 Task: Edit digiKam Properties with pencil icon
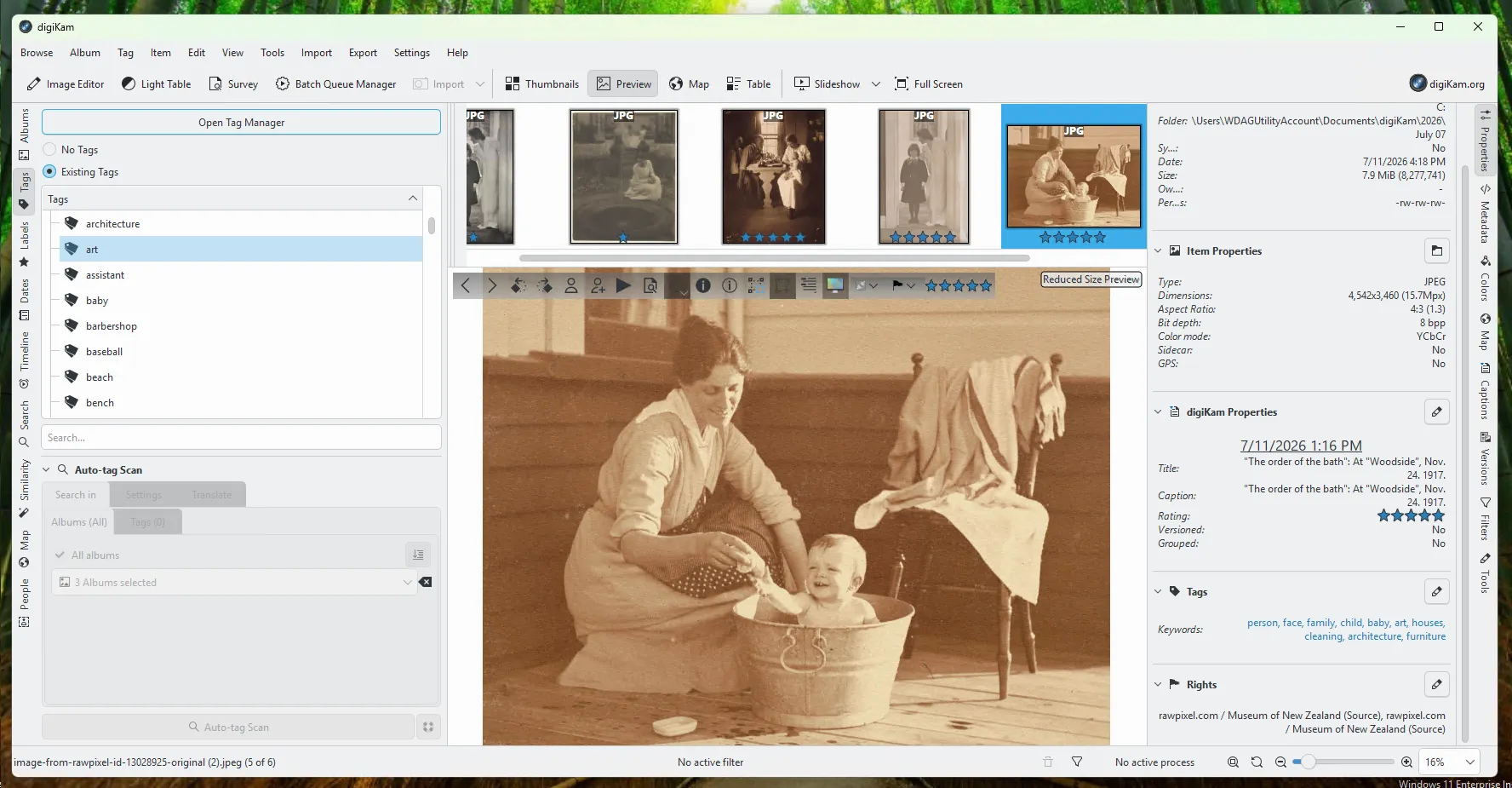[x=1437, y=411]
